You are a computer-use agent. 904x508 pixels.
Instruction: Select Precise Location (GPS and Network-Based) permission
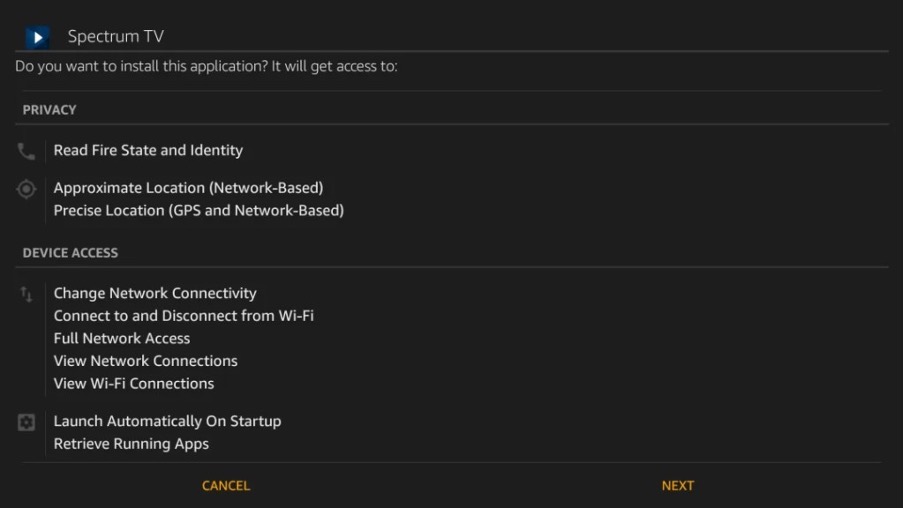[x=198, y=211]
